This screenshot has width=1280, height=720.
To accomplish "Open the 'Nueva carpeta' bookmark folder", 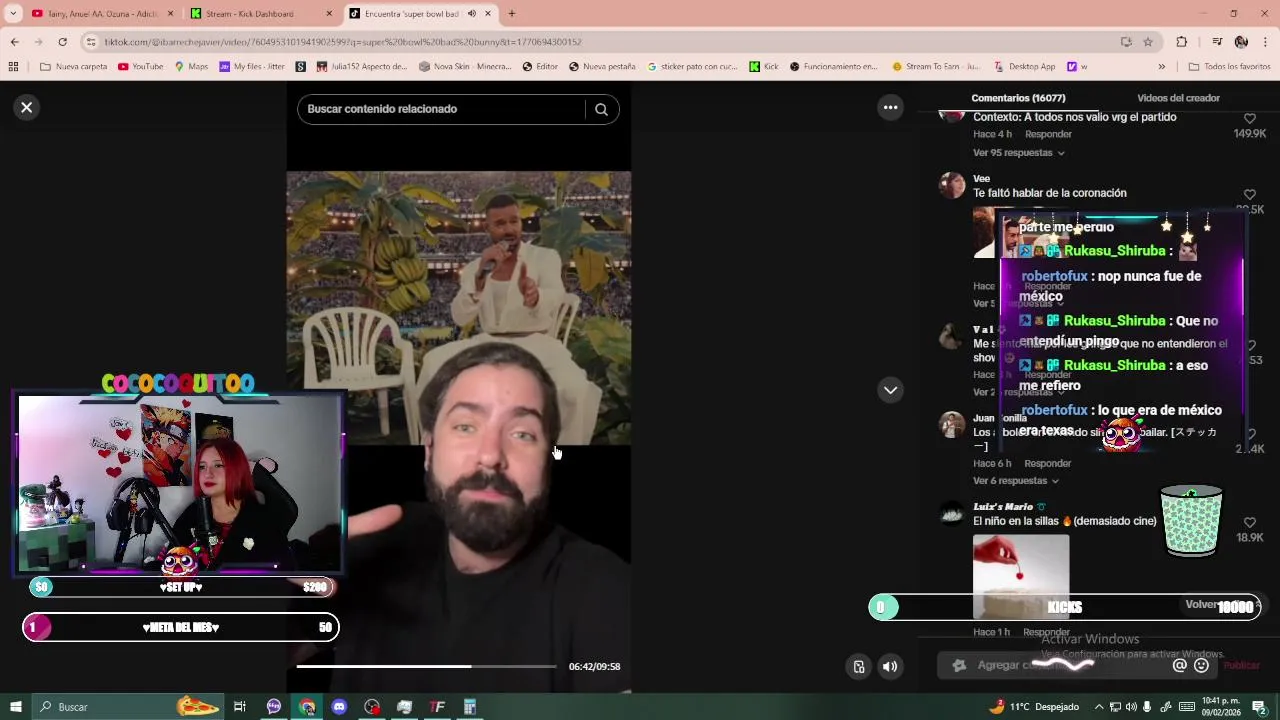I will (x=73, y=67).
